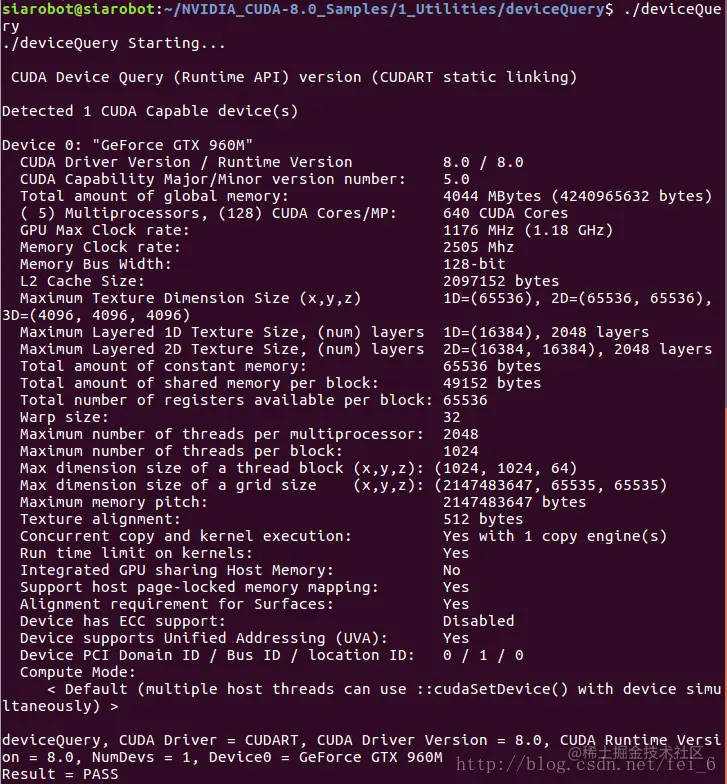Click the Result = PASS line
Viewport: 727px width, 784px height.
point(60,774)
